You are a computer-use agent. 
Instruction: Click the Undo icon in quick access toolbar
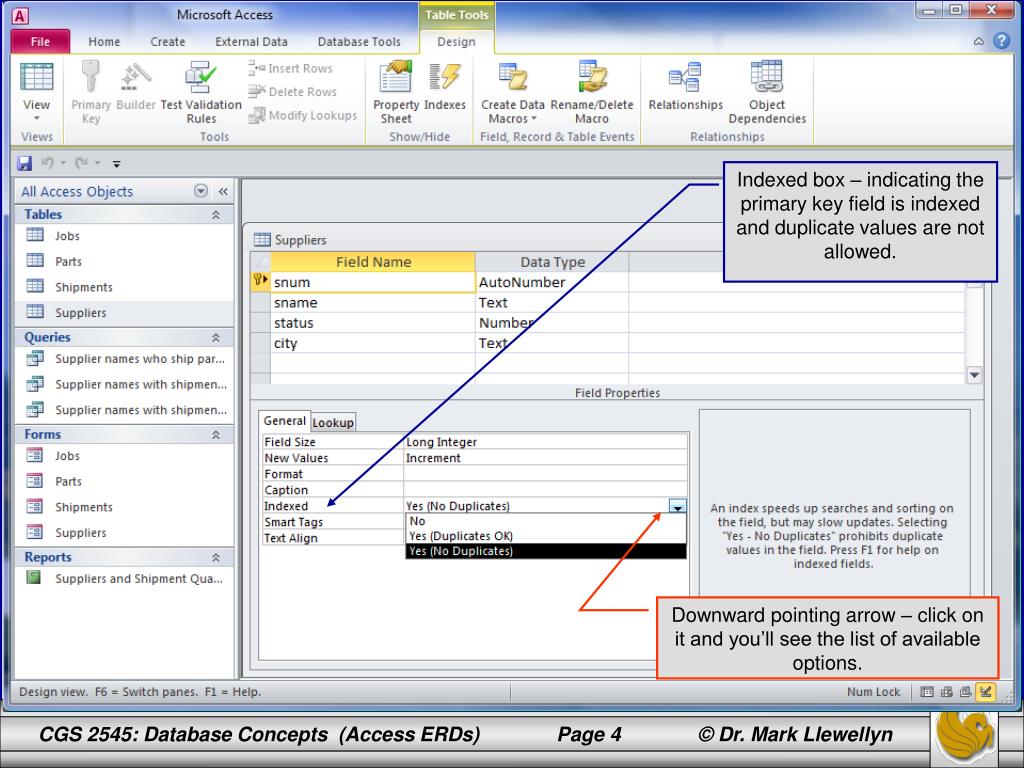click(48, 163)
